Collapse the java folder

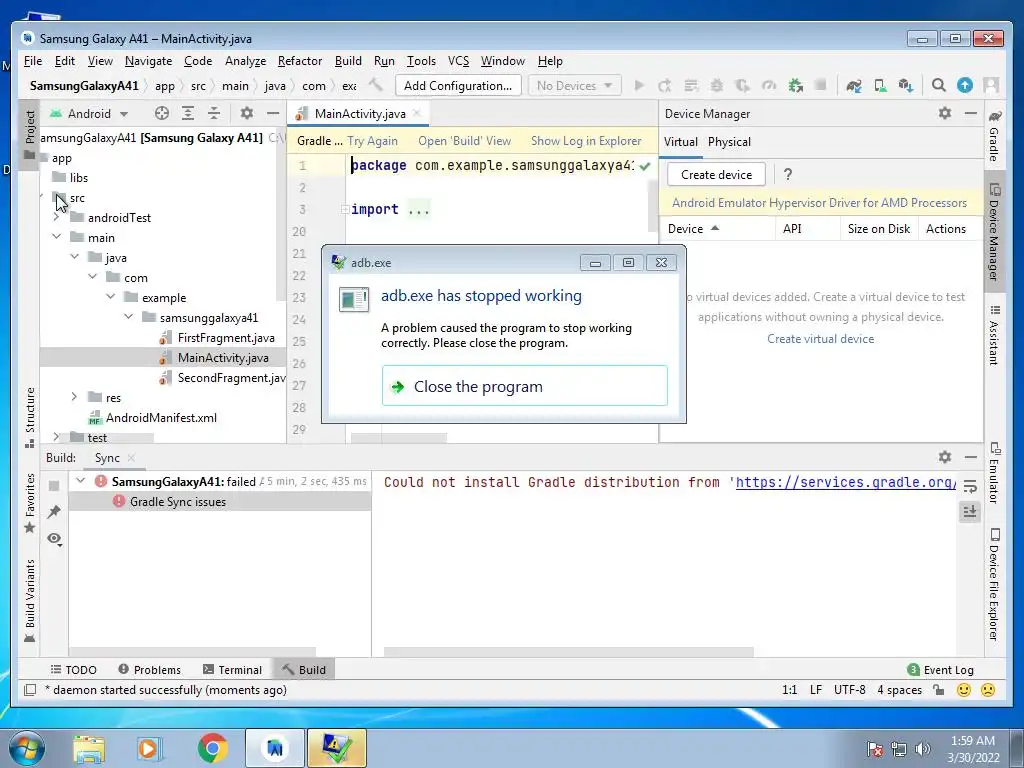[75, 257]
